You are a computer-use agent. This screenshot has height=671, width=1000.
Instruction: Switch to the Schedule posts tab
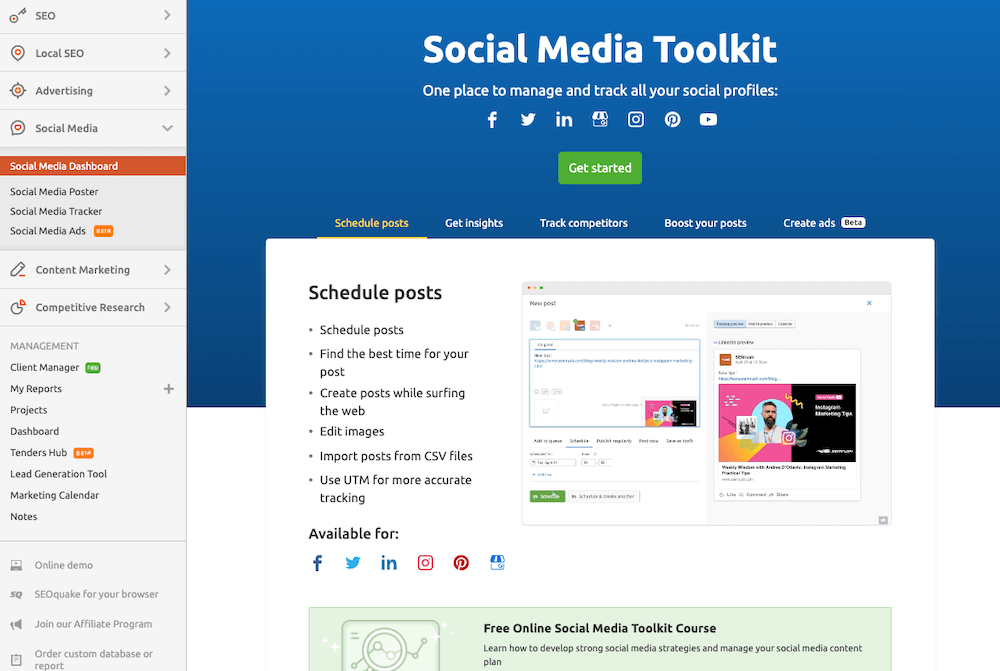coord(371,223)
